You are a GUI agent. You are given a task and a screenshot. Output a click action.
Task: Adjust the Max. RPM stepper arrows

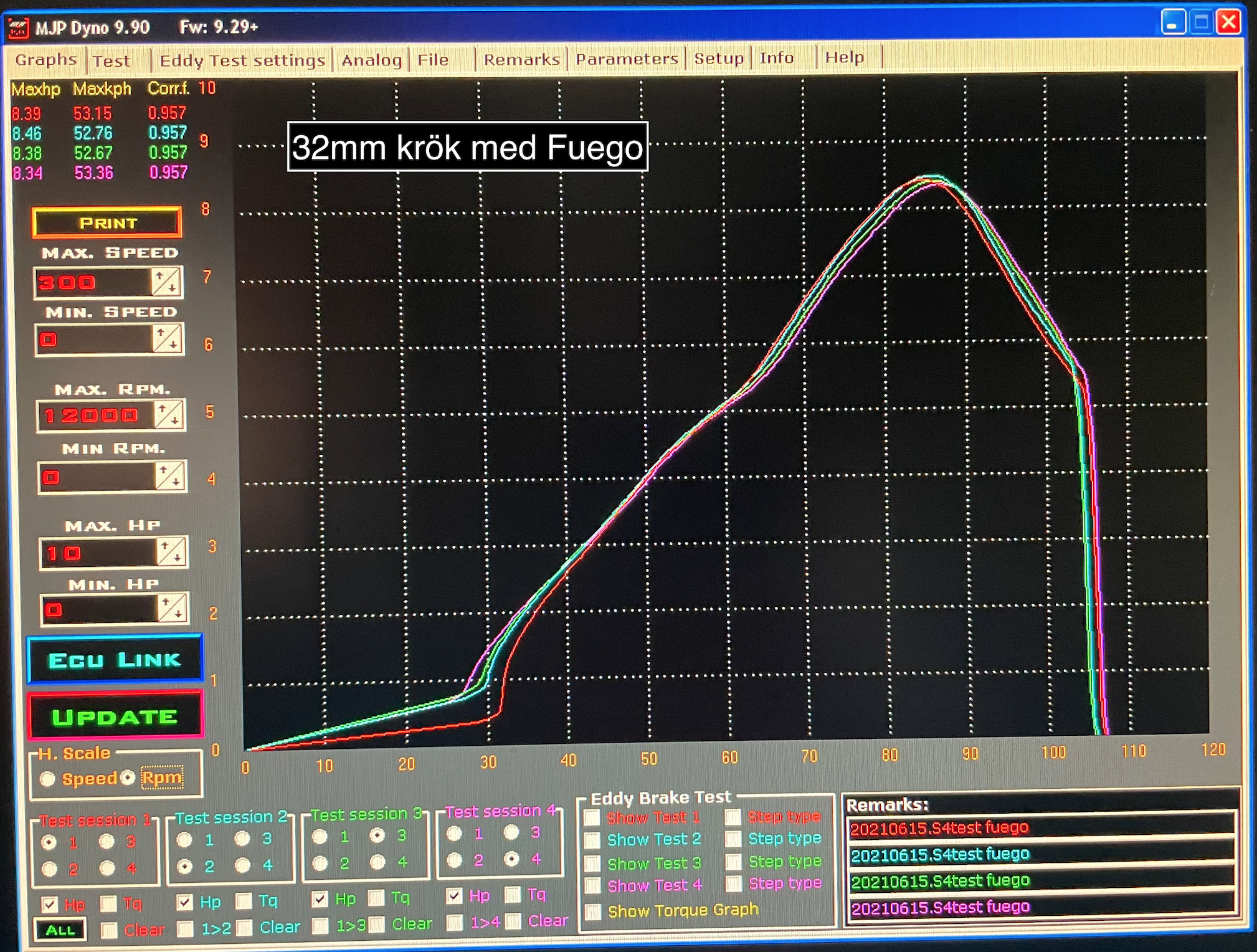169,415
